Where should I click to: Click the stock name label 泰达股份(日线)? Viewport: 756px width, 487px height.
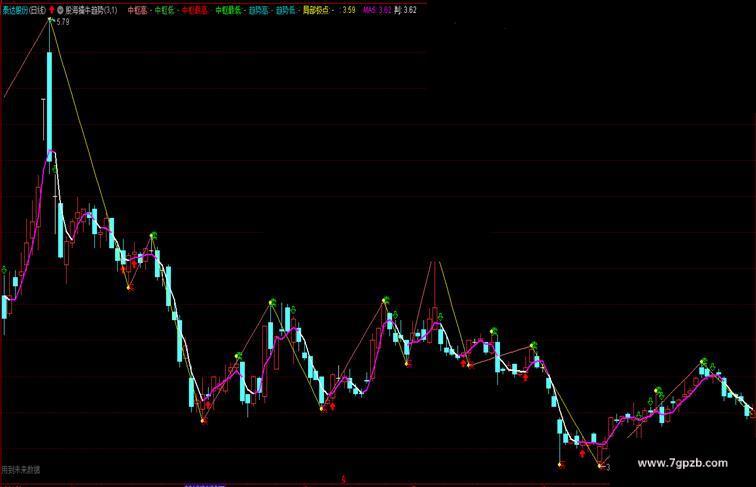[24, 10]
